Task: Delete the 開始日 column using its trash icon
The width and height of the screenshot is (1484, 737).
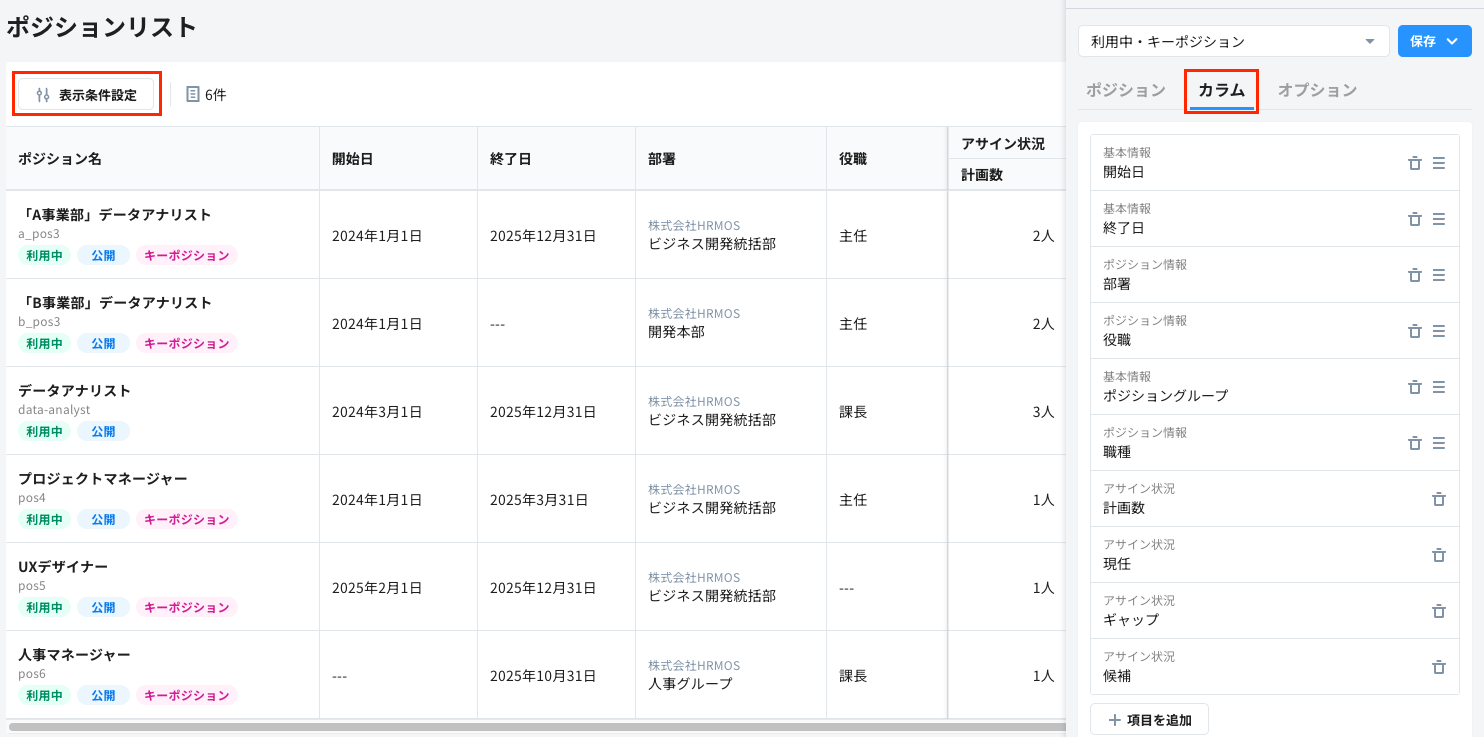Action: (1415, 162)
